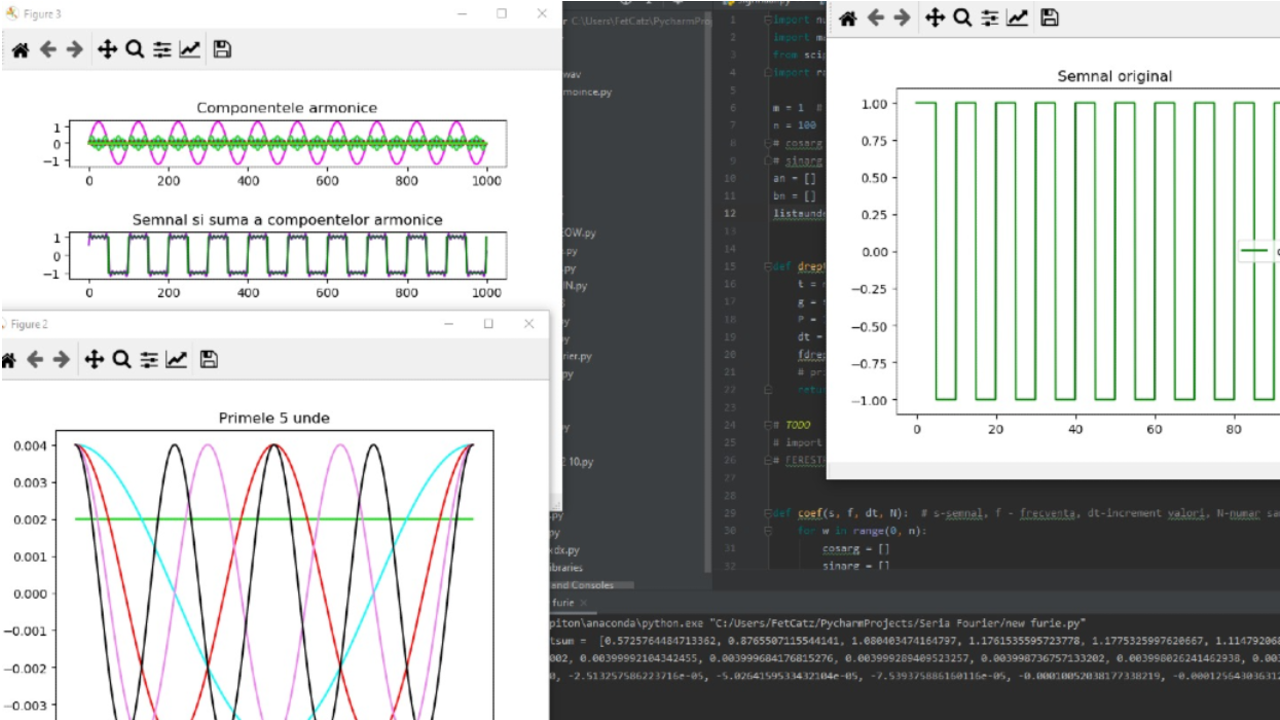Viewport: 1280px width, 720px height.
Task: Collapse the TODO comment block at line 24
Action: pos(766,424)
